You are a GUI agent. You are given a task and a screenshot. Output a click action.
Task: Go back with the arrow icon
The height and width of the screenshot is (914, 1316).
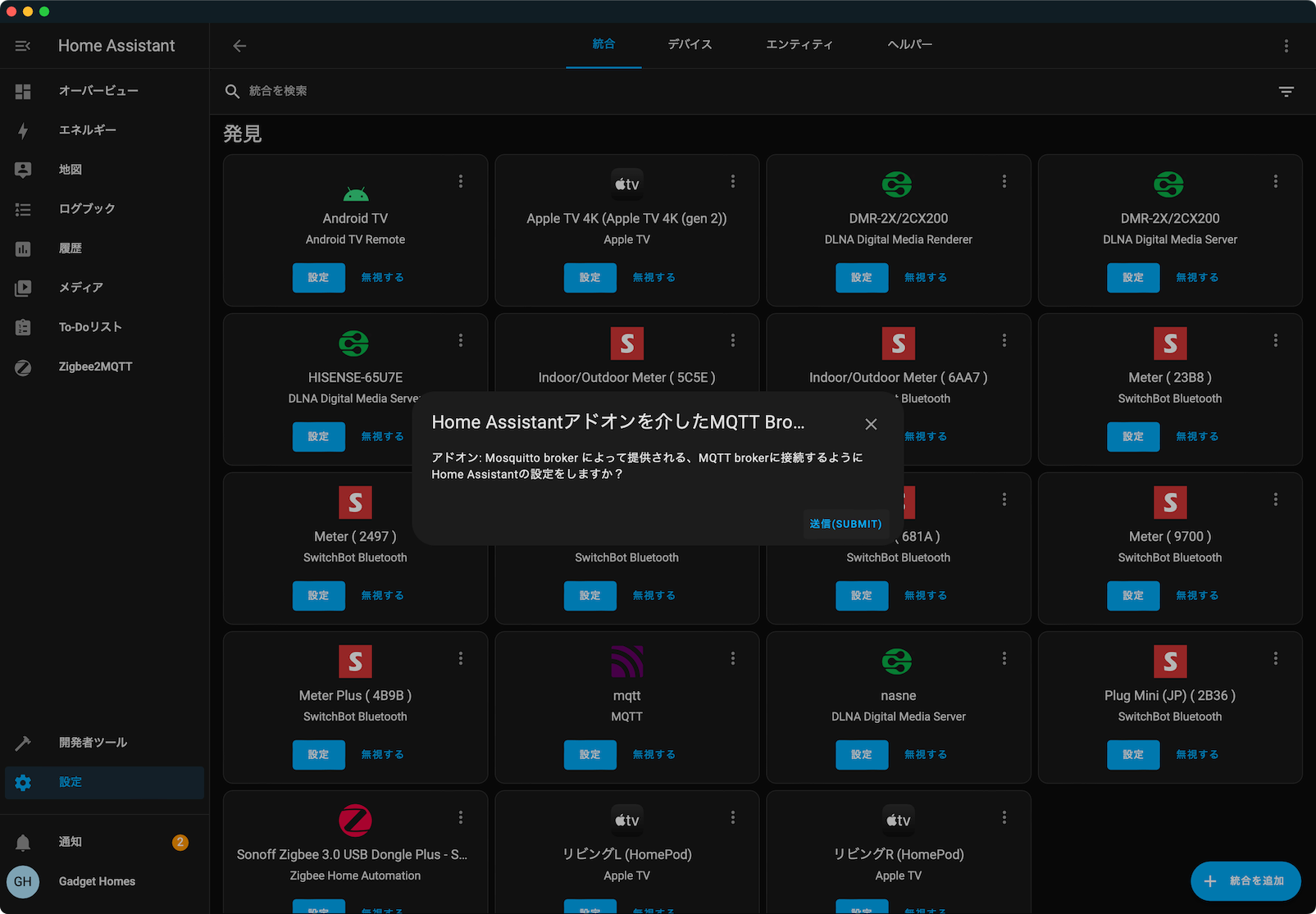tap(239, 46)
